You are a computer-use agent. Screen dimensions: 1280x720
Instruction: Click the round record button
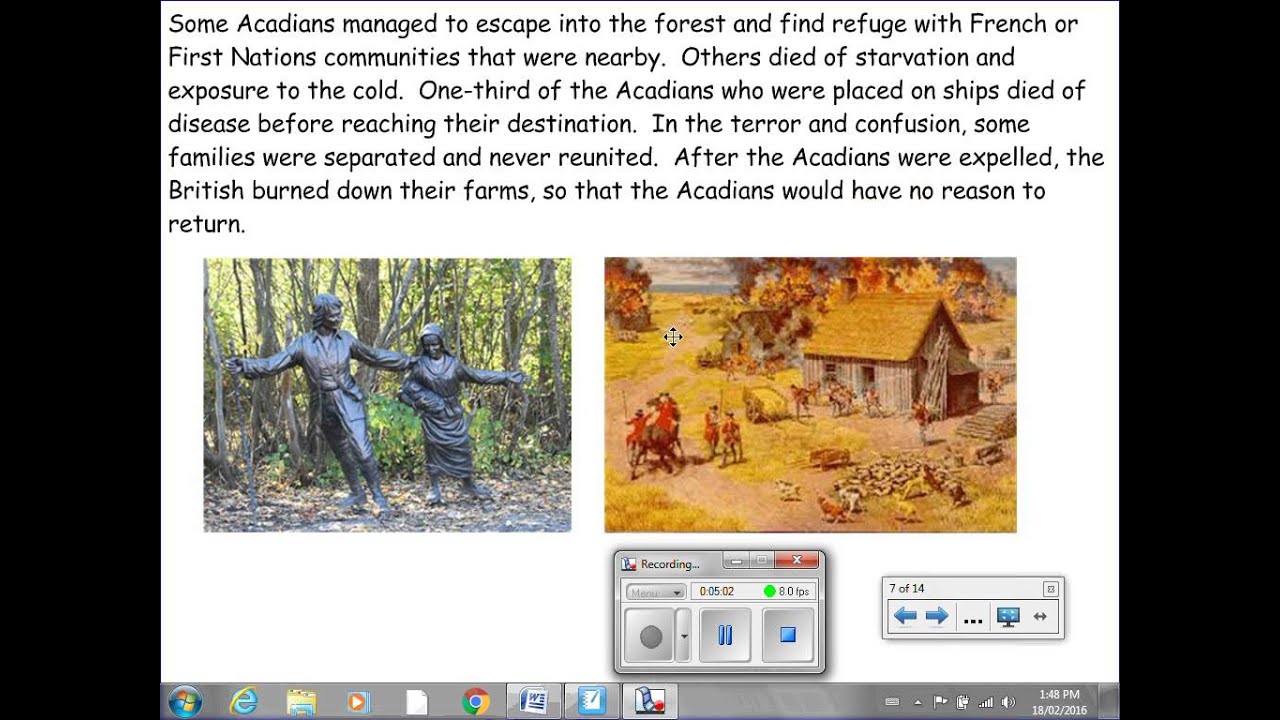[x=651, y=636]
